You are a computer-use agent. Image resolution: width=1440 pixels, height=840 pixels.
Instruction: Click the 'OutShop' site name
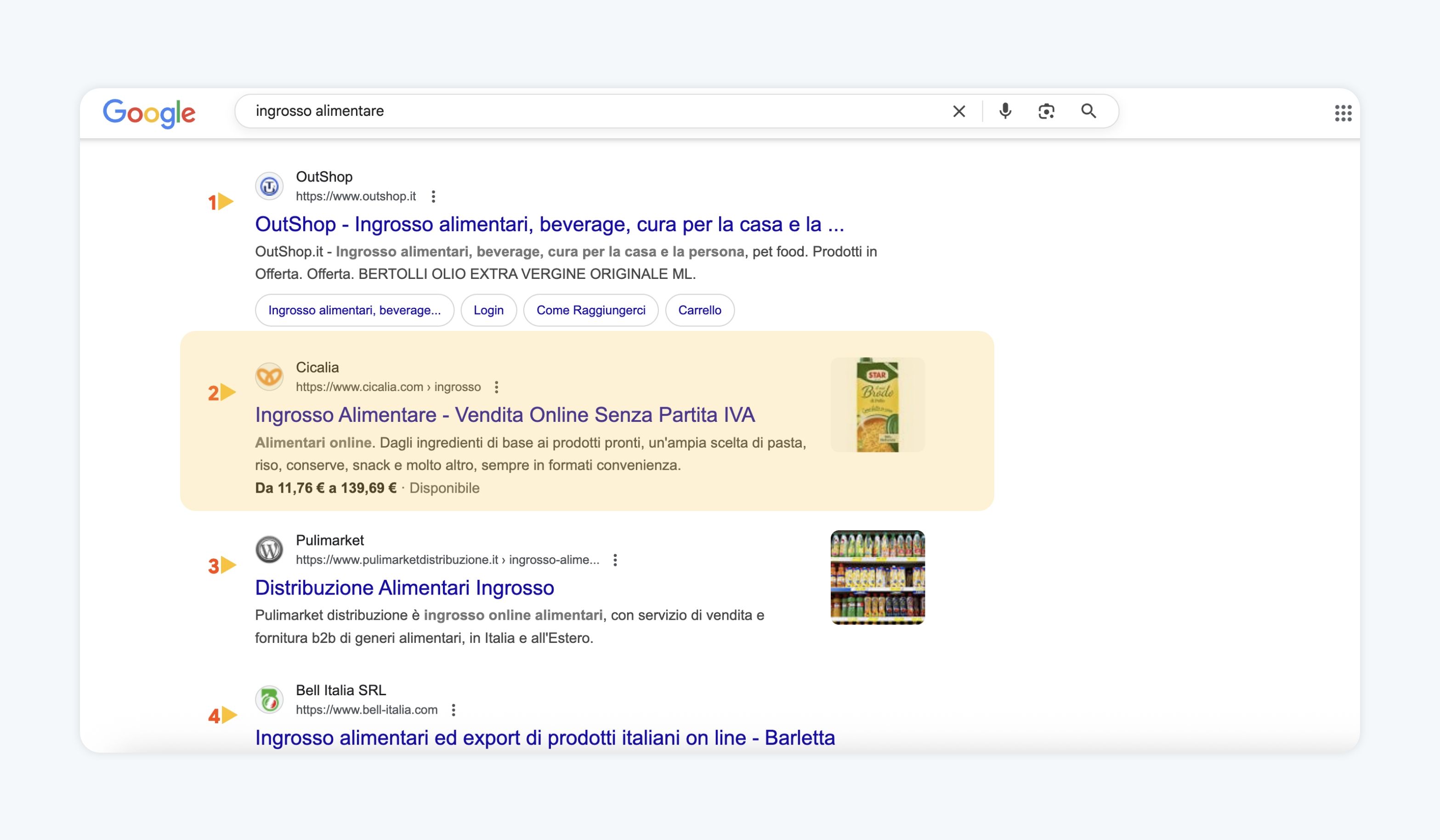click(324, 177)
